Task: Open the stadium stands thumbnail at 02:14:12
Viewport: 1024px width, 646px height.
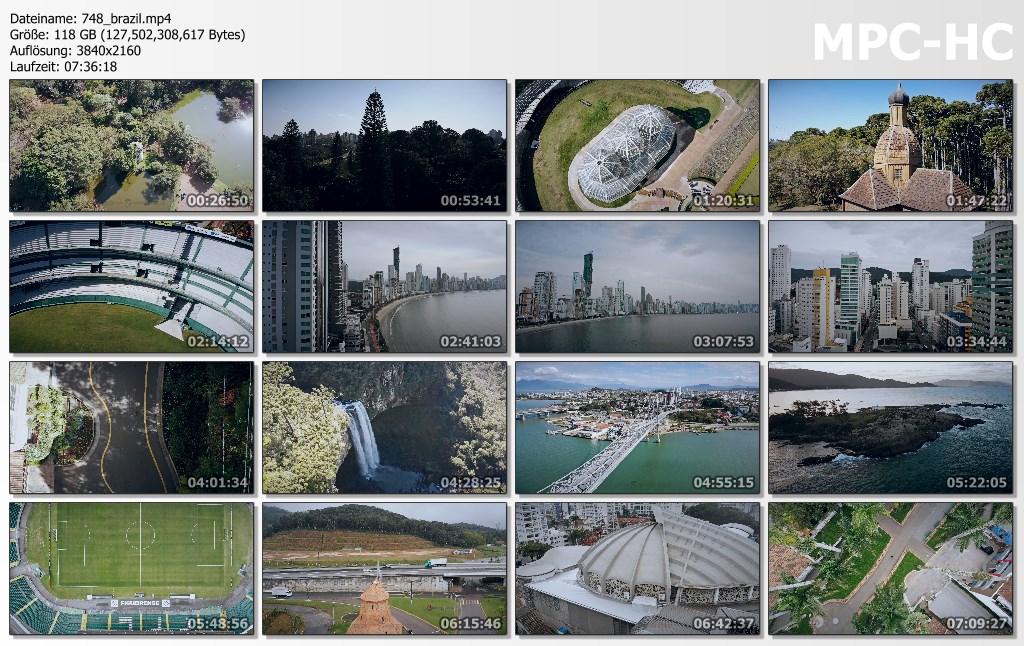Action: point(131,287)
